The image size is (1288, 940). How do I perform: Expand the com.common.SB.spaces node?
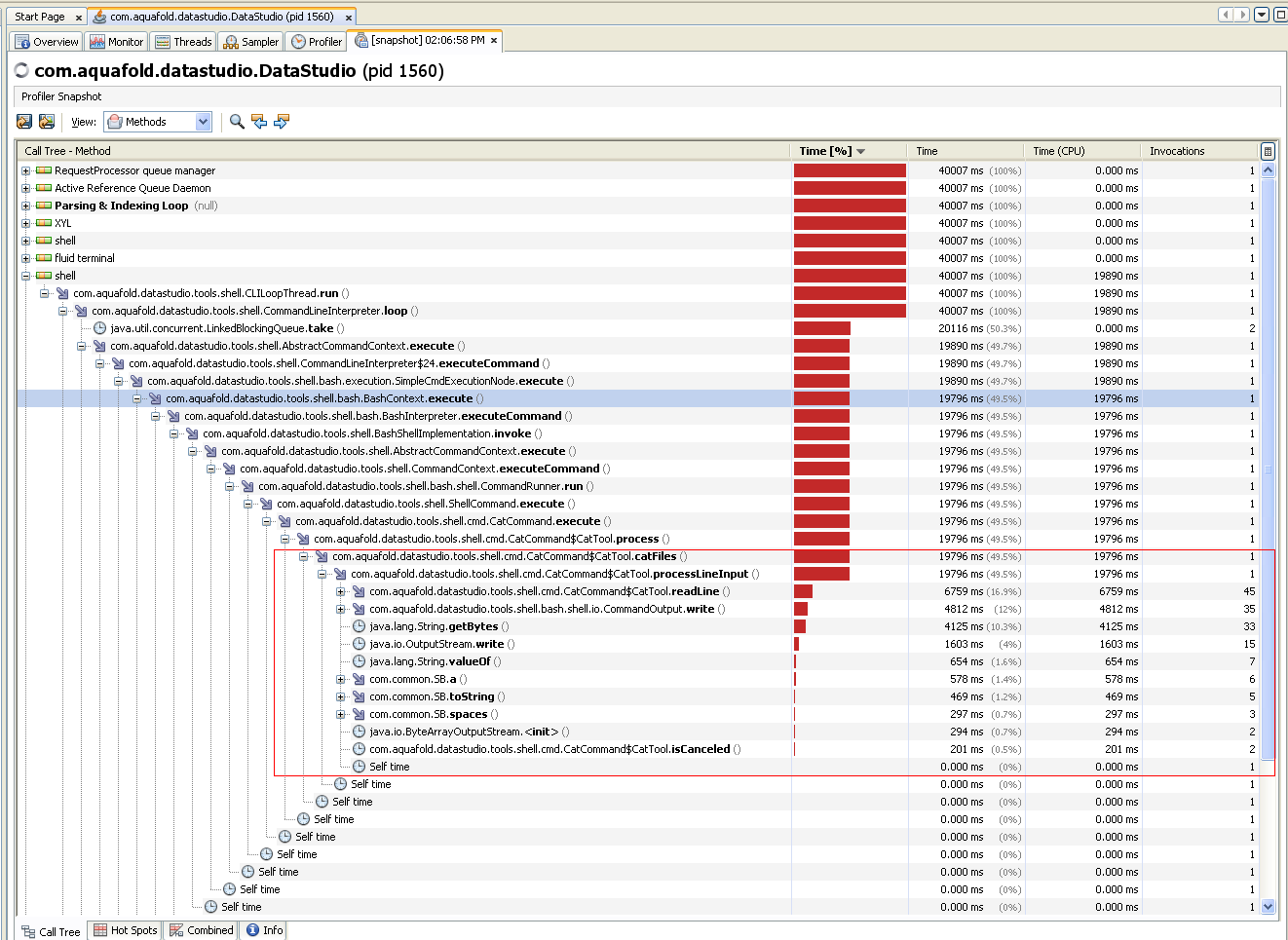341,714
